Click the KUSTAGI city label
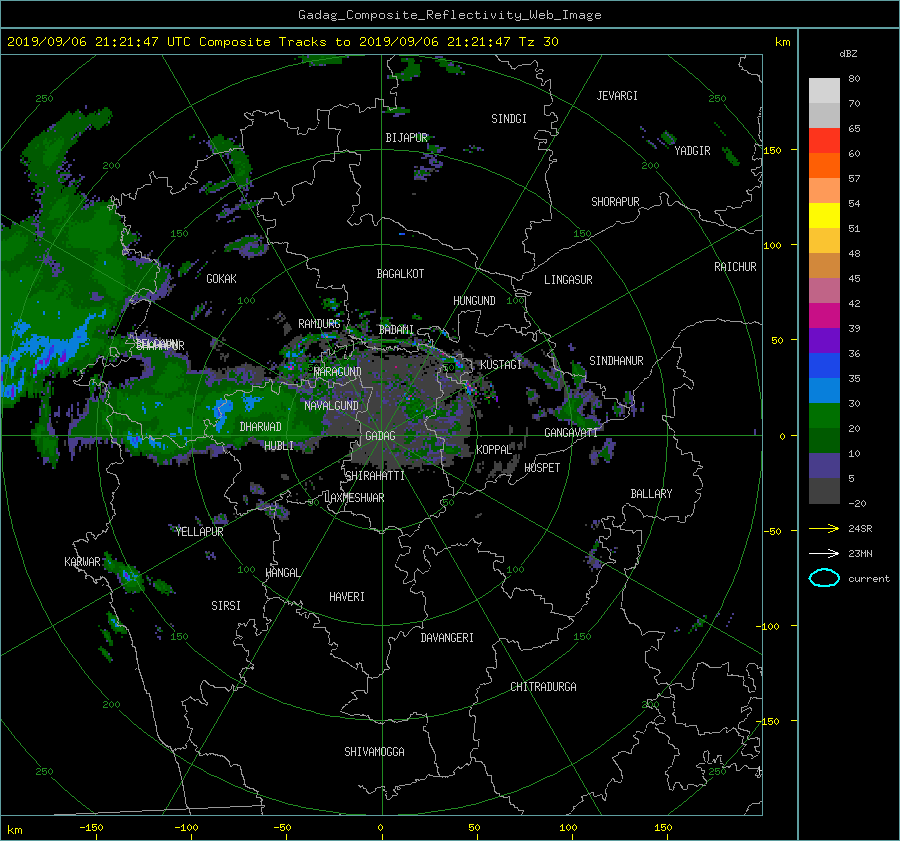This screenshot has height=841, width=900. click(501, 365)
